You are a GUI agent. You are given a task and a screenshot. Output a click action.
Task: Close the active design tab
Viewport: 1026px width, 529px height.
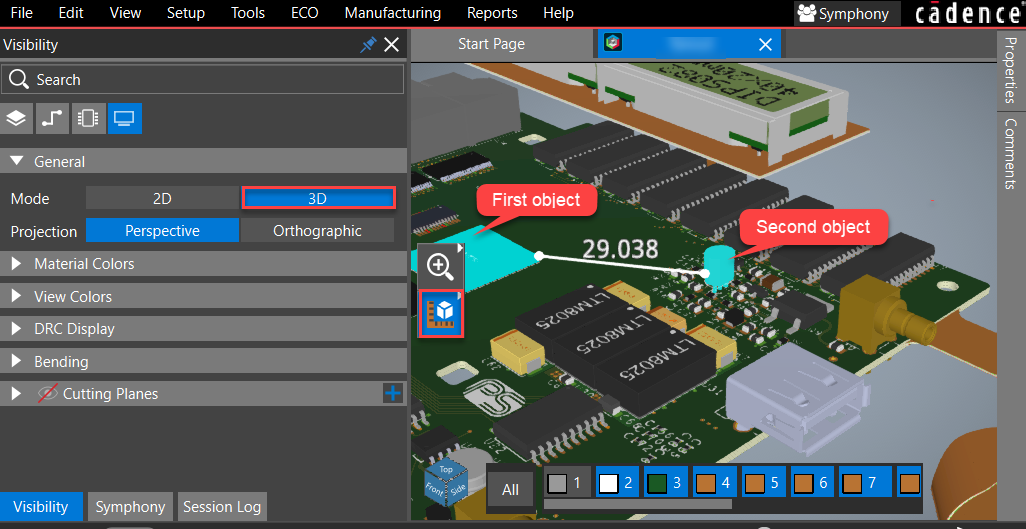(765, 45)
